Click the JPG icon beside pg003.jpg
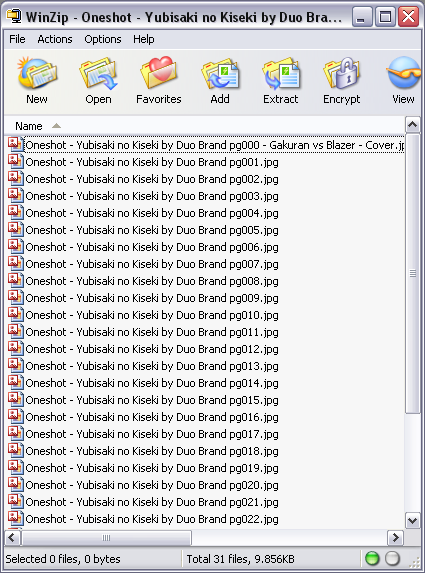The width and height of the screenshot is (425, 573). click(x=16, y=196)
